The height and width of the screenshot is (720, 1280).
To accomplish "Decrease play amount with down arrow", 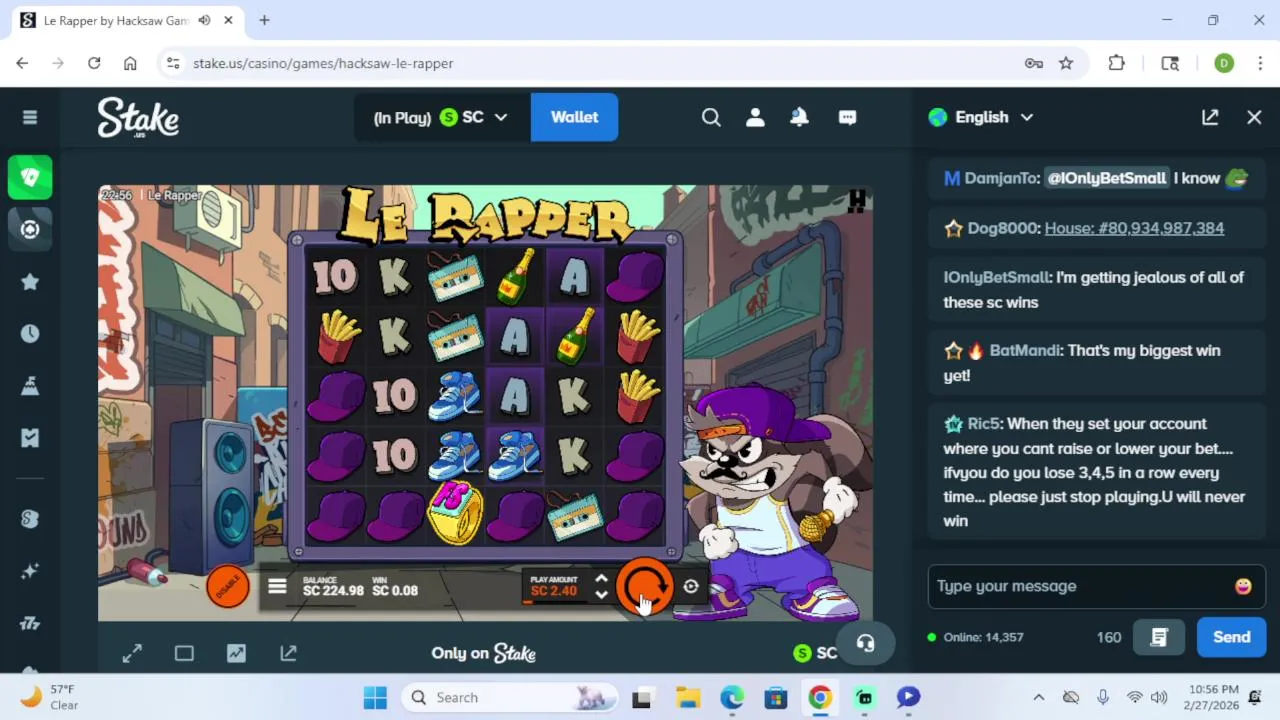I will (601, 595).
